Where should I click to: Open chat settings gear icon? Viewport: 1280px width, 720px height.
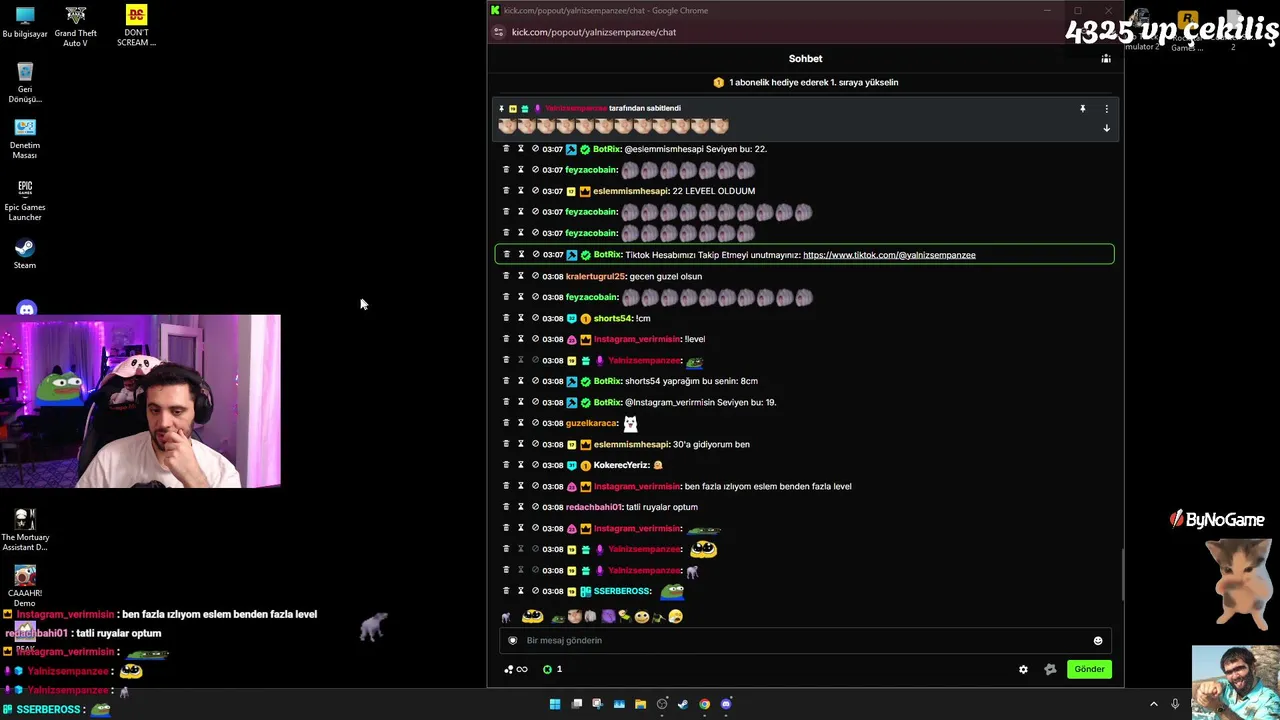pyautogui.click(x=1023, y=670)
